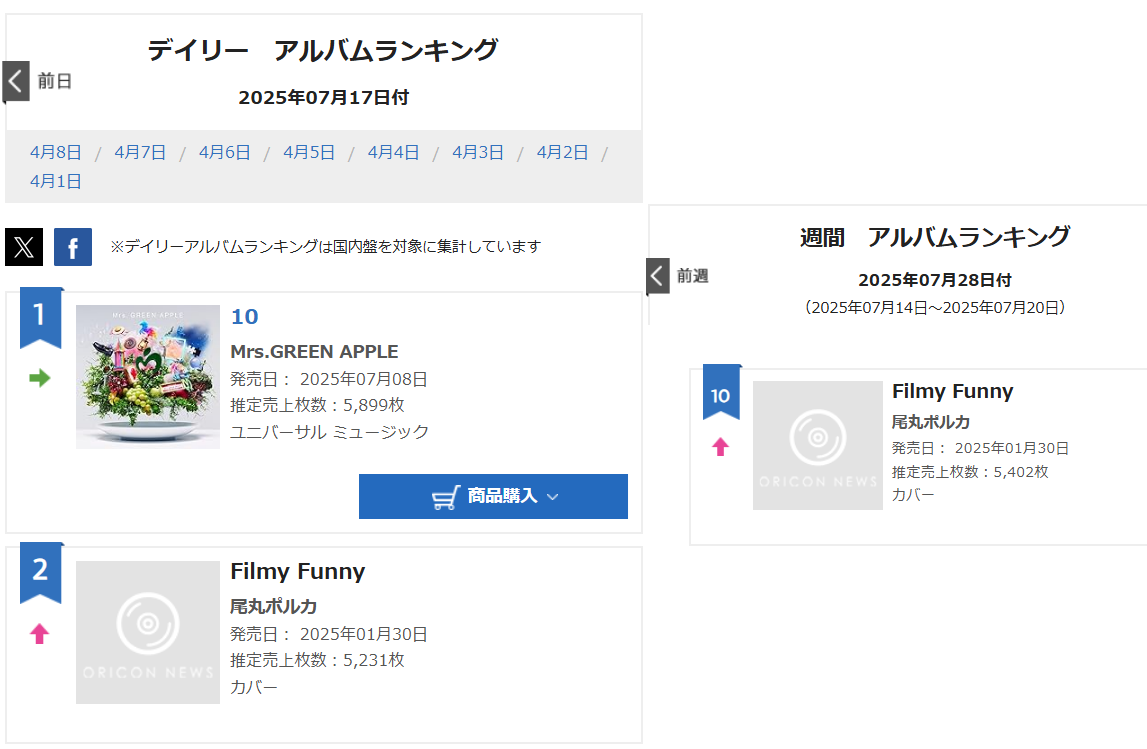1147x749 pixels.
Task: Open the 4月7日 date link
Action: pyautogui.click(x=140, y=152)
